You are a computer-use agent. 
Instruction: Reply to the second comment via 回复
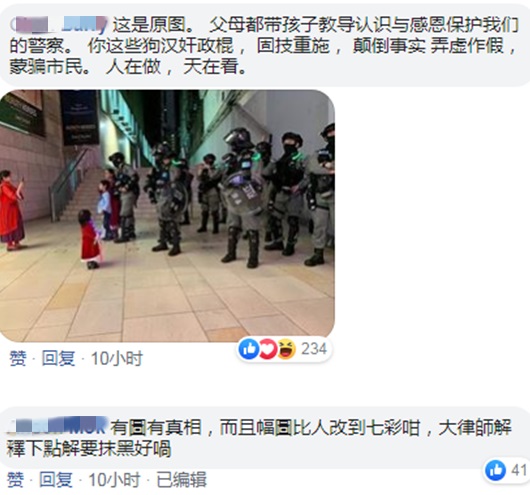[x=56, y=479]
